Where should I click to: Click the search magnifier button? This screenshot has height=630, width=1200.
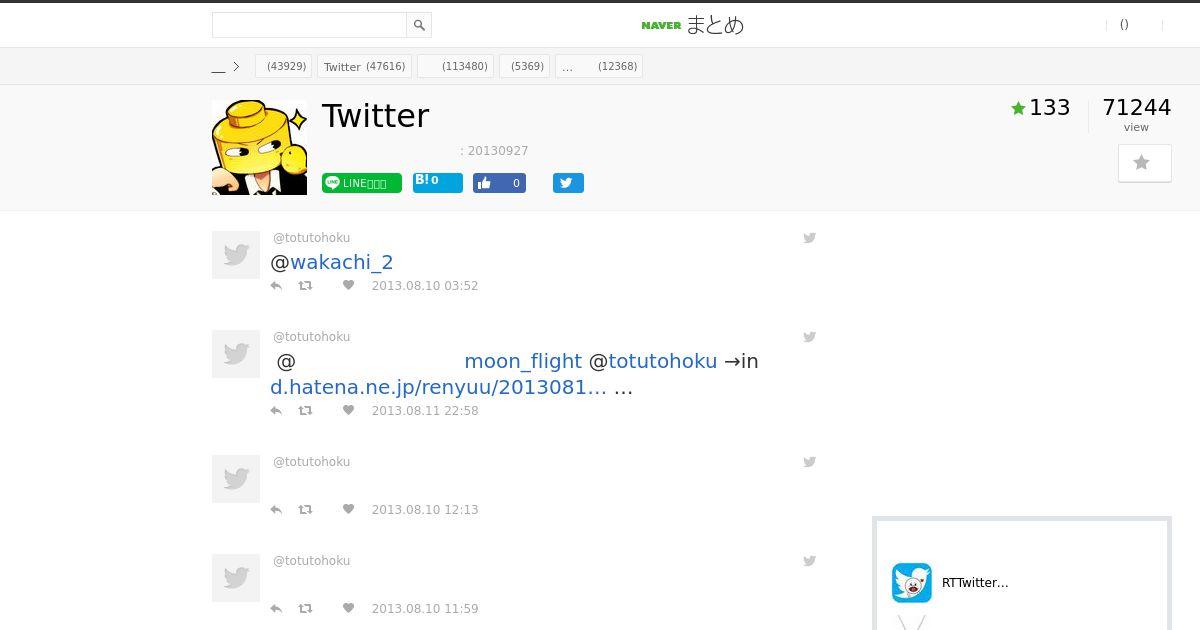[x=419, y=25]
